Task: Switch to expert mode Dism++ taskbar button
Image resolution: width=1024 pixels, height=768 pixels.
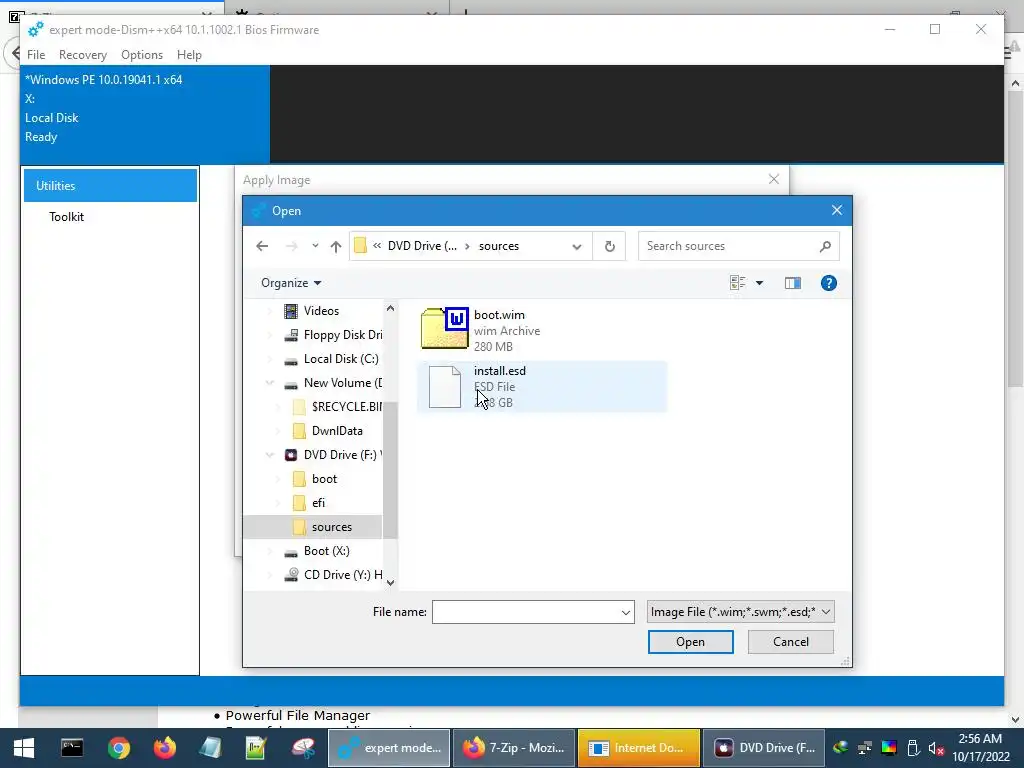Action: (389, 748)
